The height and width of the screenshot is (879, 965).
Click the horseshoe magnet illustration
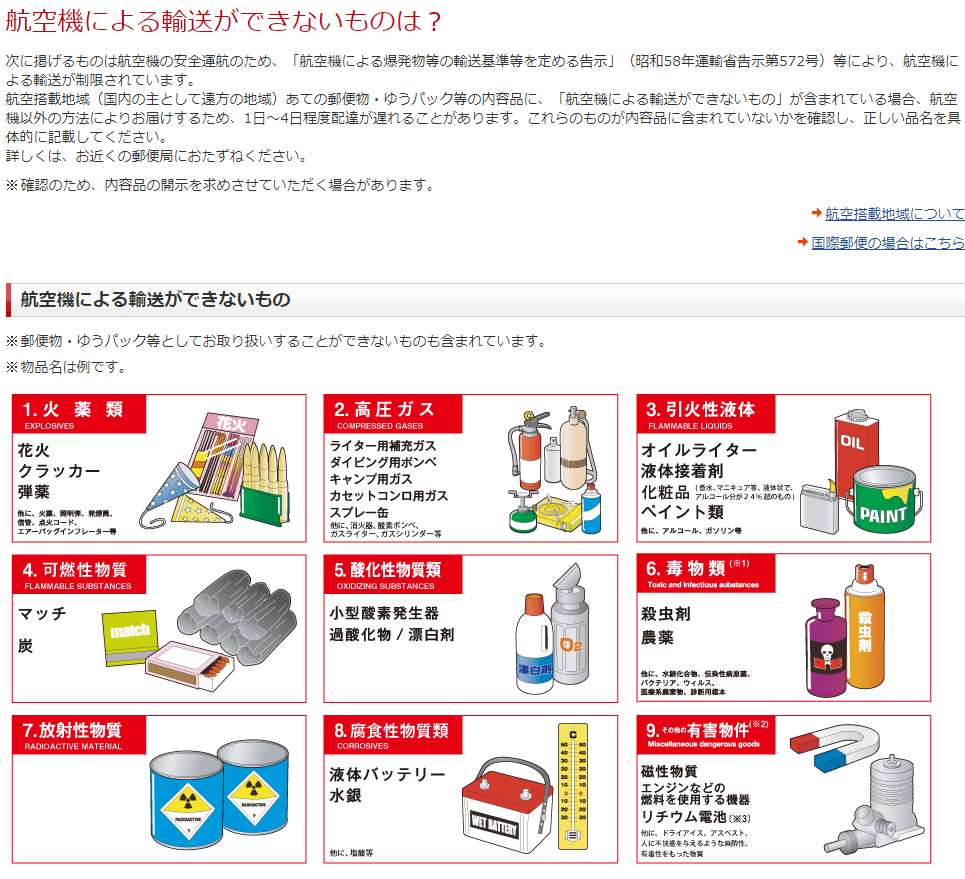[x=835, y=747]
